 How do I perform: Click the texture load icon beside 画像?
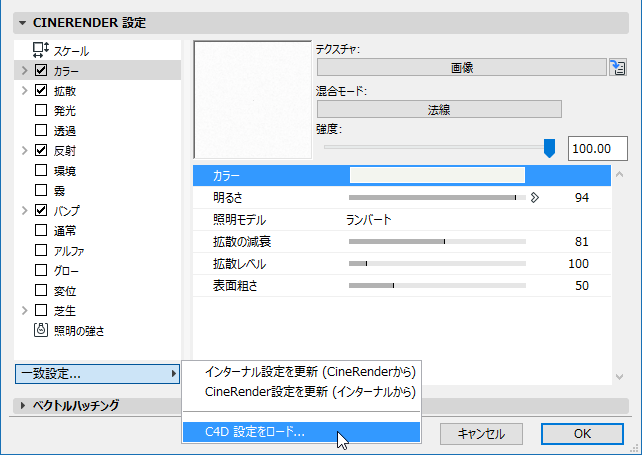[617, 67]
